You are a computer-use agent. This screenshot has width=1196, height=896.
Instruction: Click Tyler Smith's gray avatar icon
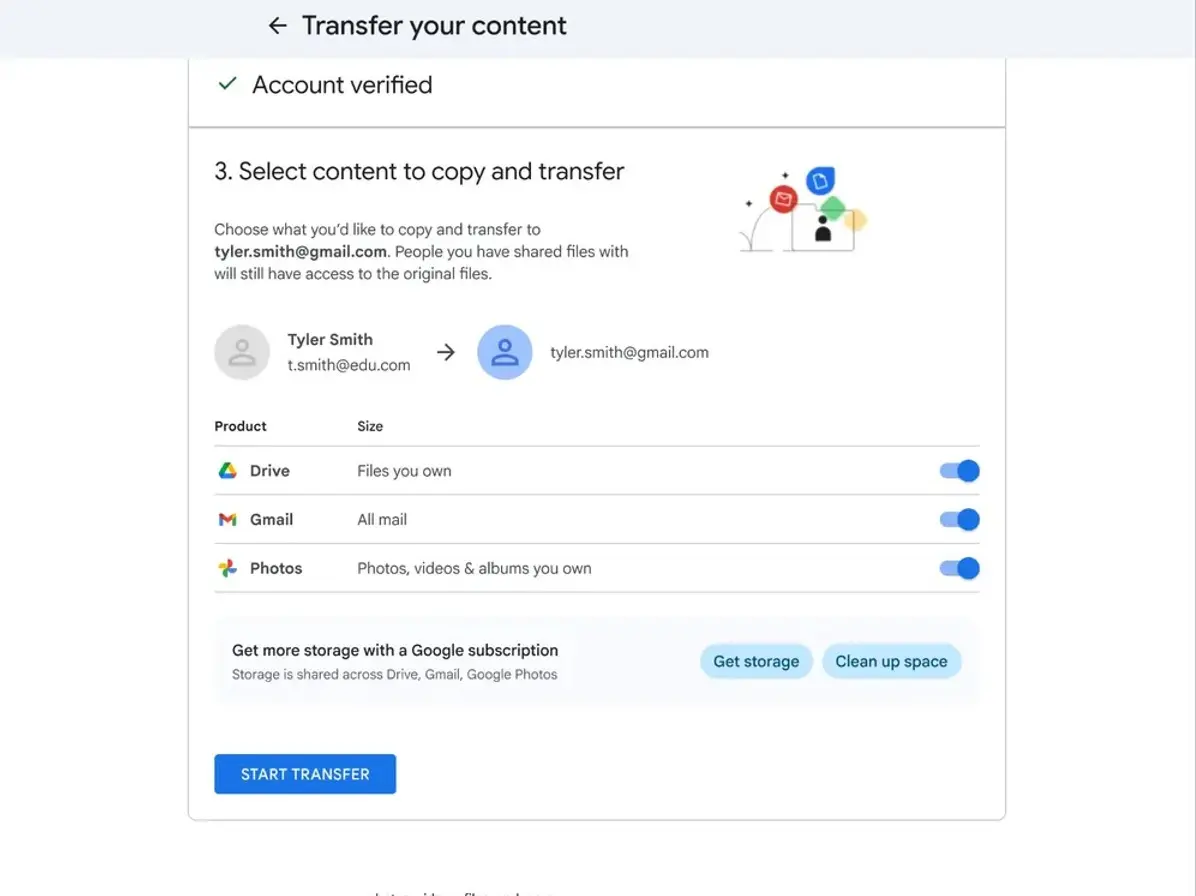click(x=242, y=352)
